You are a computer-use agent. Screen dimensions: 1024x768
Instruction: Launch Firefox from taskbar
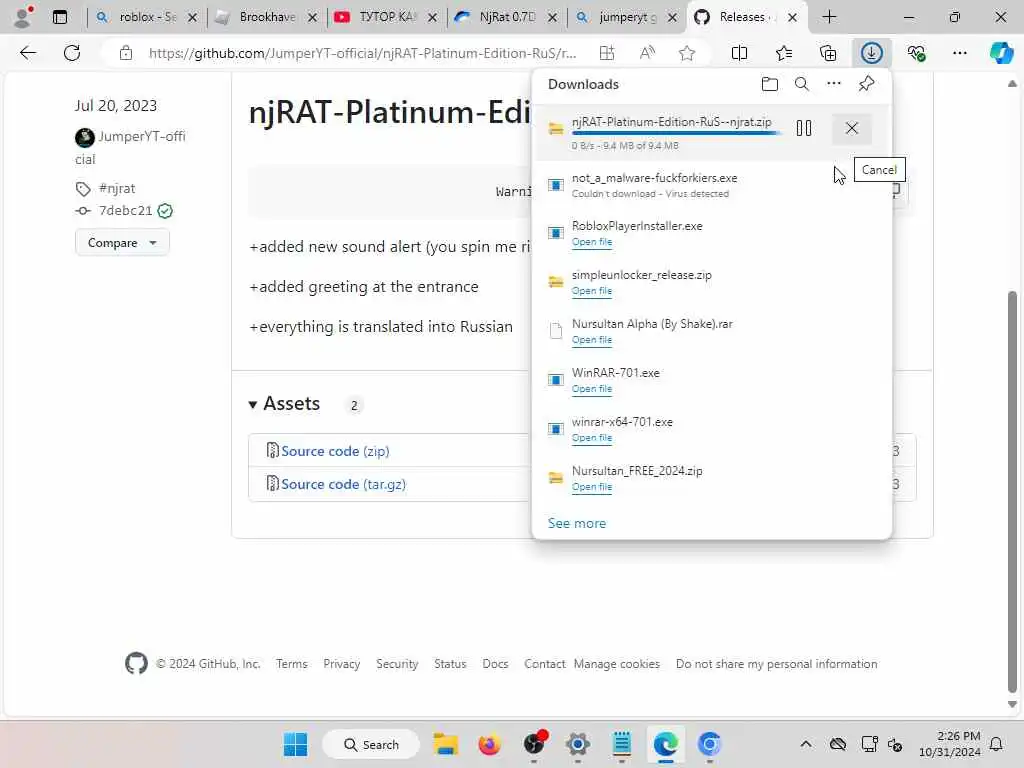click(x=489, y=744)
